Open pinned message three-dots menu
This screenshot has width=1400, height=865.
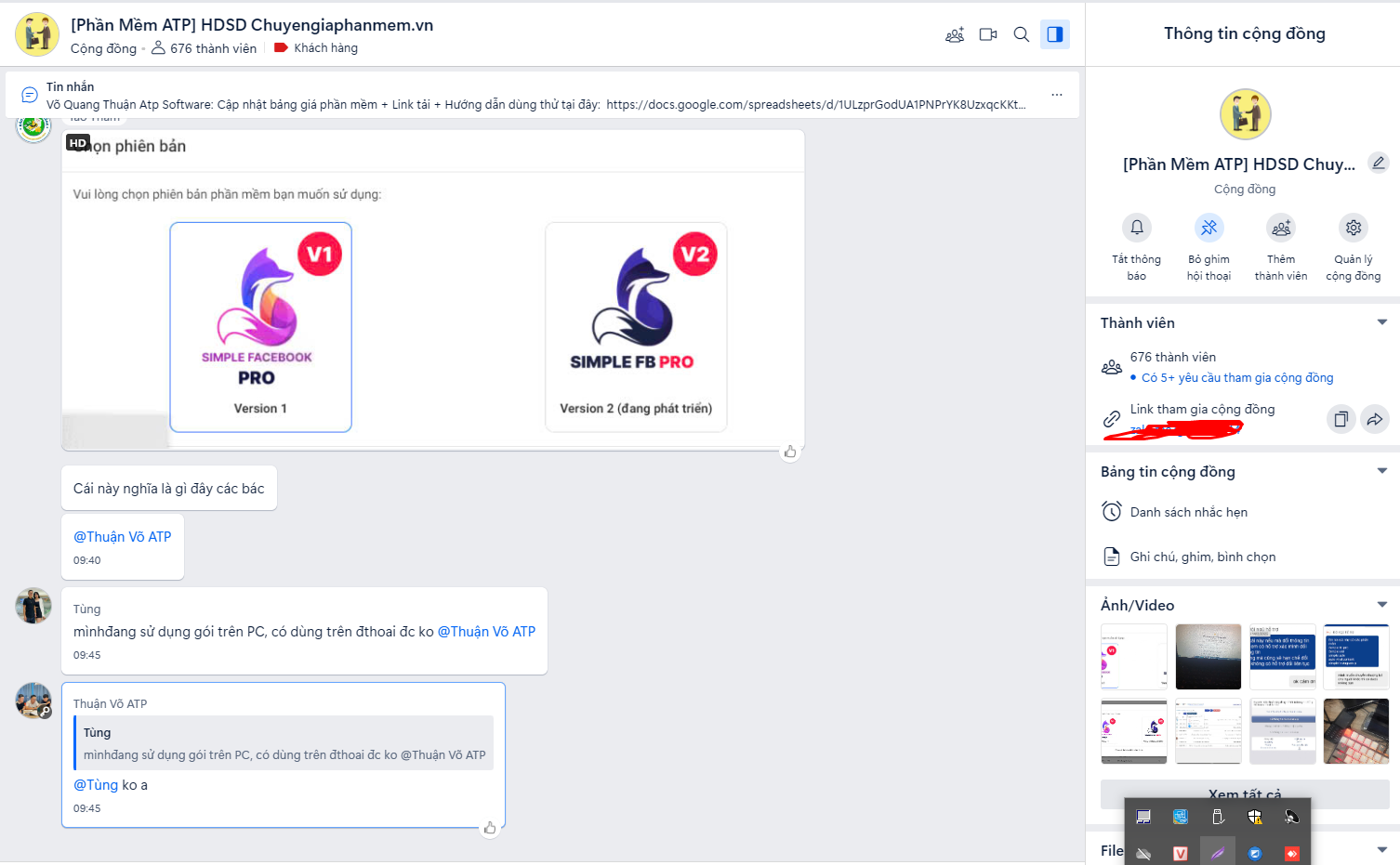pyautogui.click(x=1057, y=95)
